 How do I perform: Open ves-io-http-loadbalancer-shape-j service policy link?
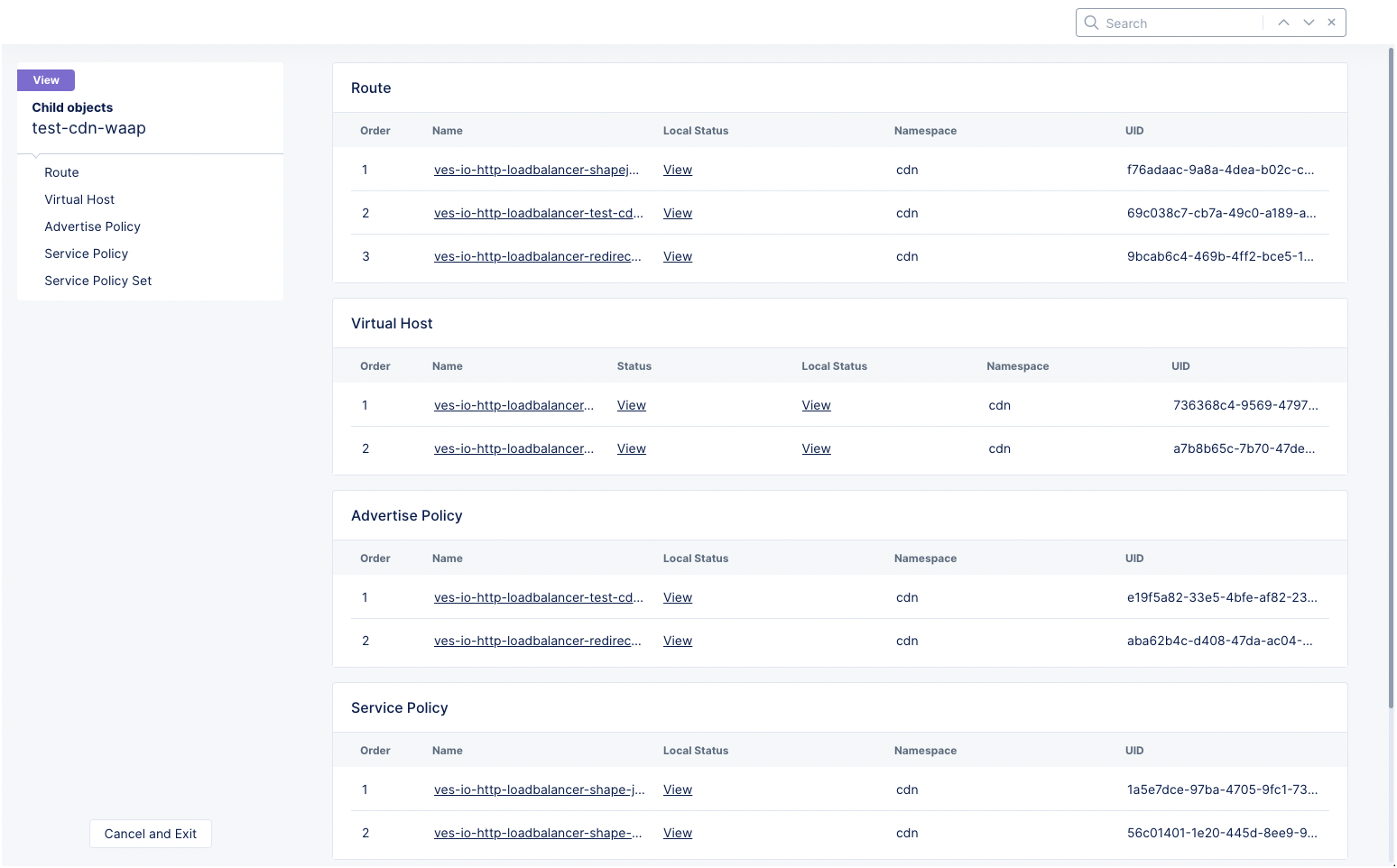pyautogui.click(x=540, y=790)
